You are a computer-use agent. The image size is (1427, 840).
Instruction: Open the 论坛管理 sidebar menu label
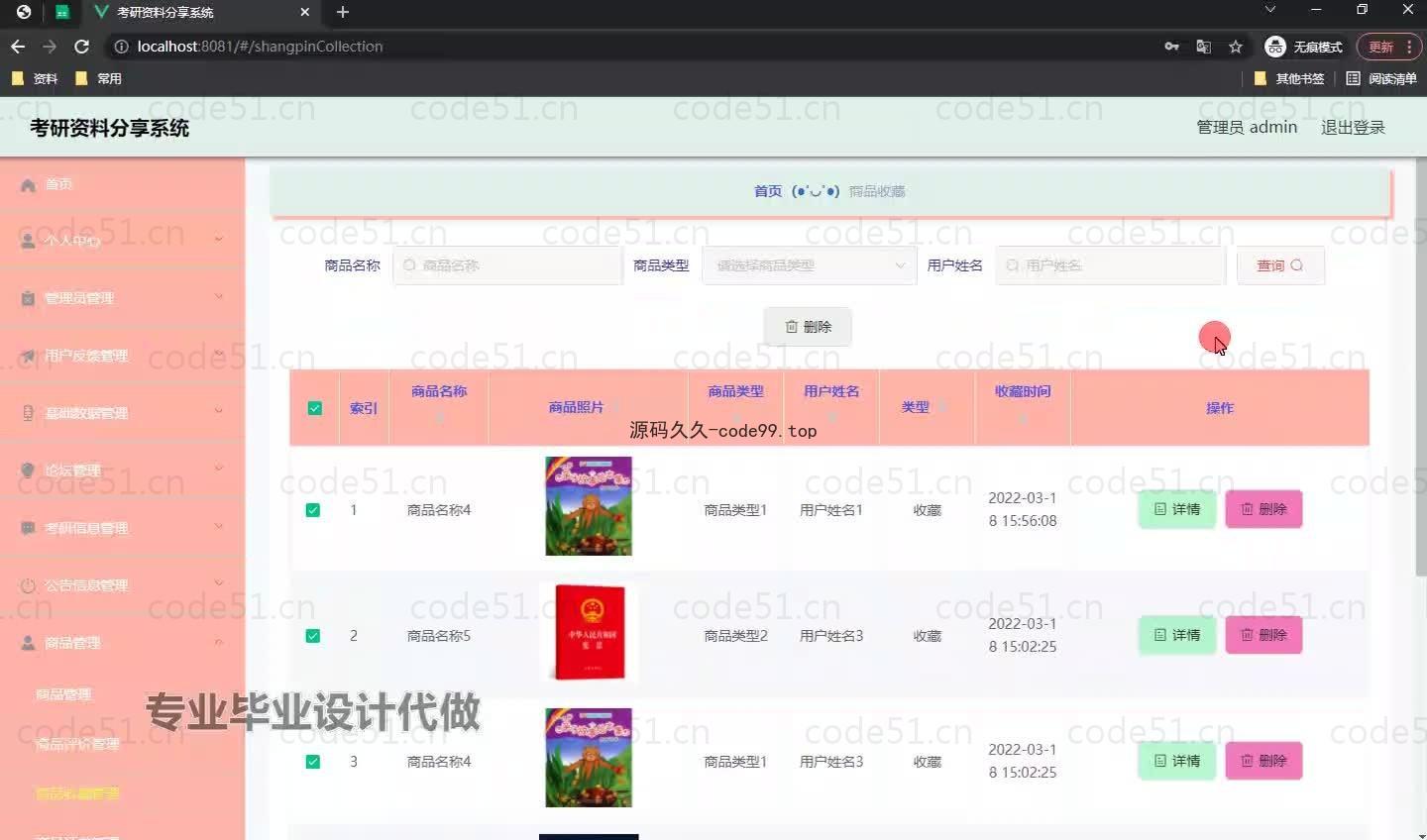tap(72, 471)
